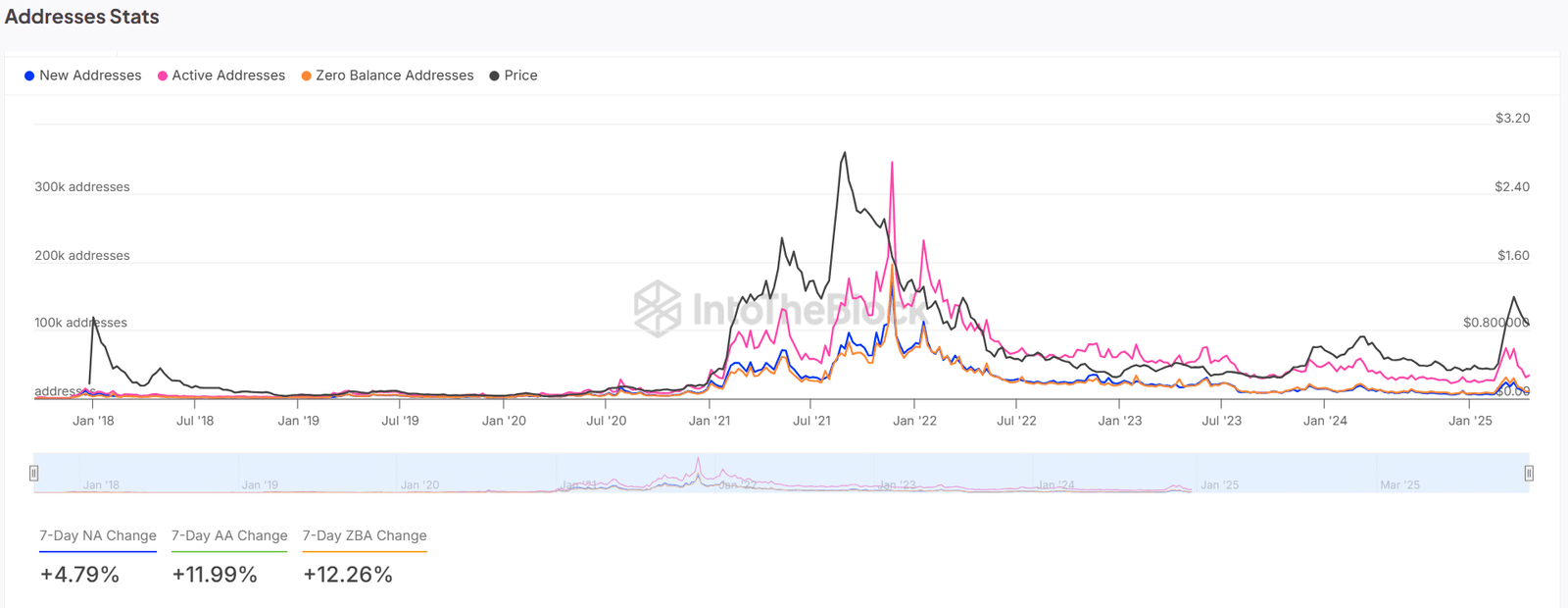
Task: Click the IntoTheBlock watermark logo icon
Action: (x=658, y=308)
